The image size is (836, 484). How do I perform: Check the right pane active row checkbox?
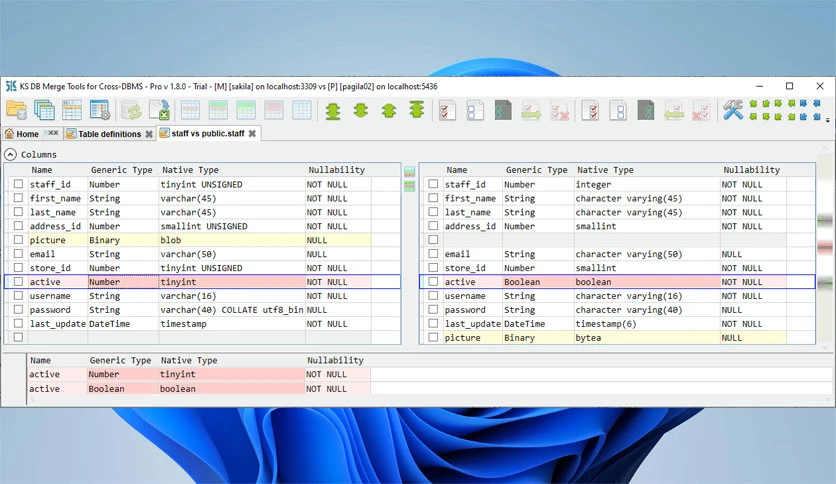coord(433,281)
